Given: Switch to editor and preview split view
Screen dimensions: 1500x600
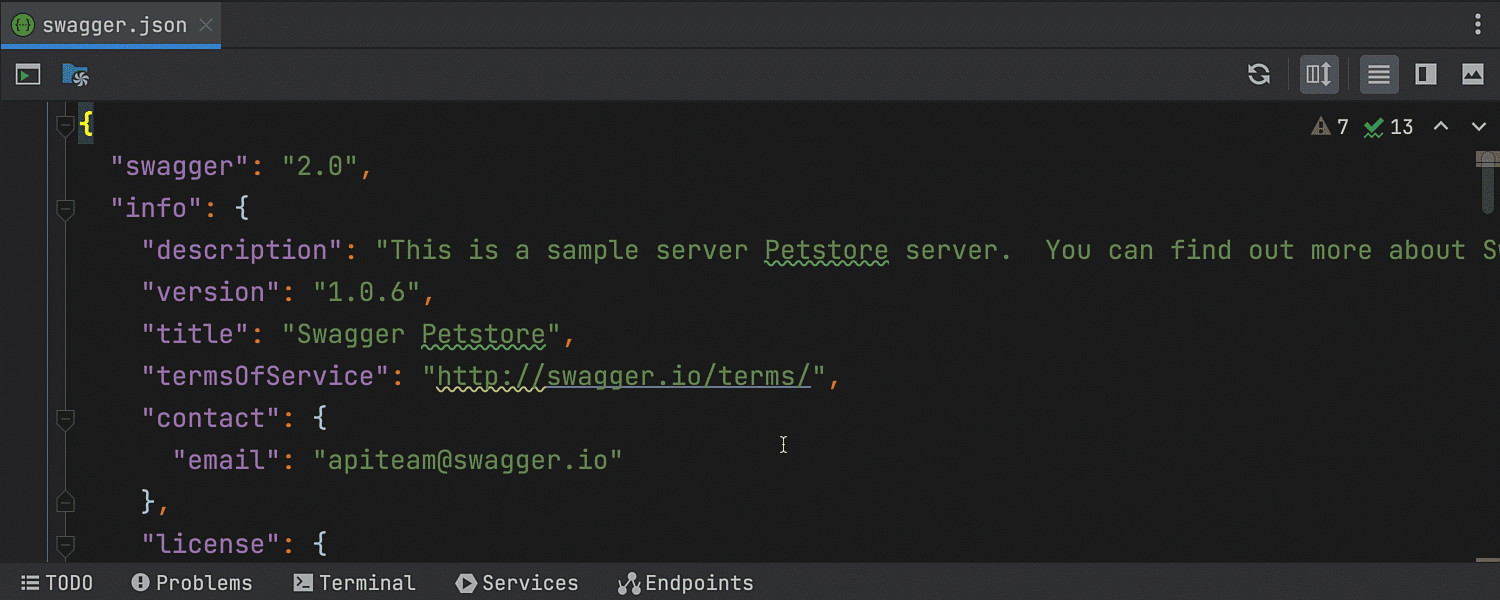Looking at the screenshot, I should 1426,74.
